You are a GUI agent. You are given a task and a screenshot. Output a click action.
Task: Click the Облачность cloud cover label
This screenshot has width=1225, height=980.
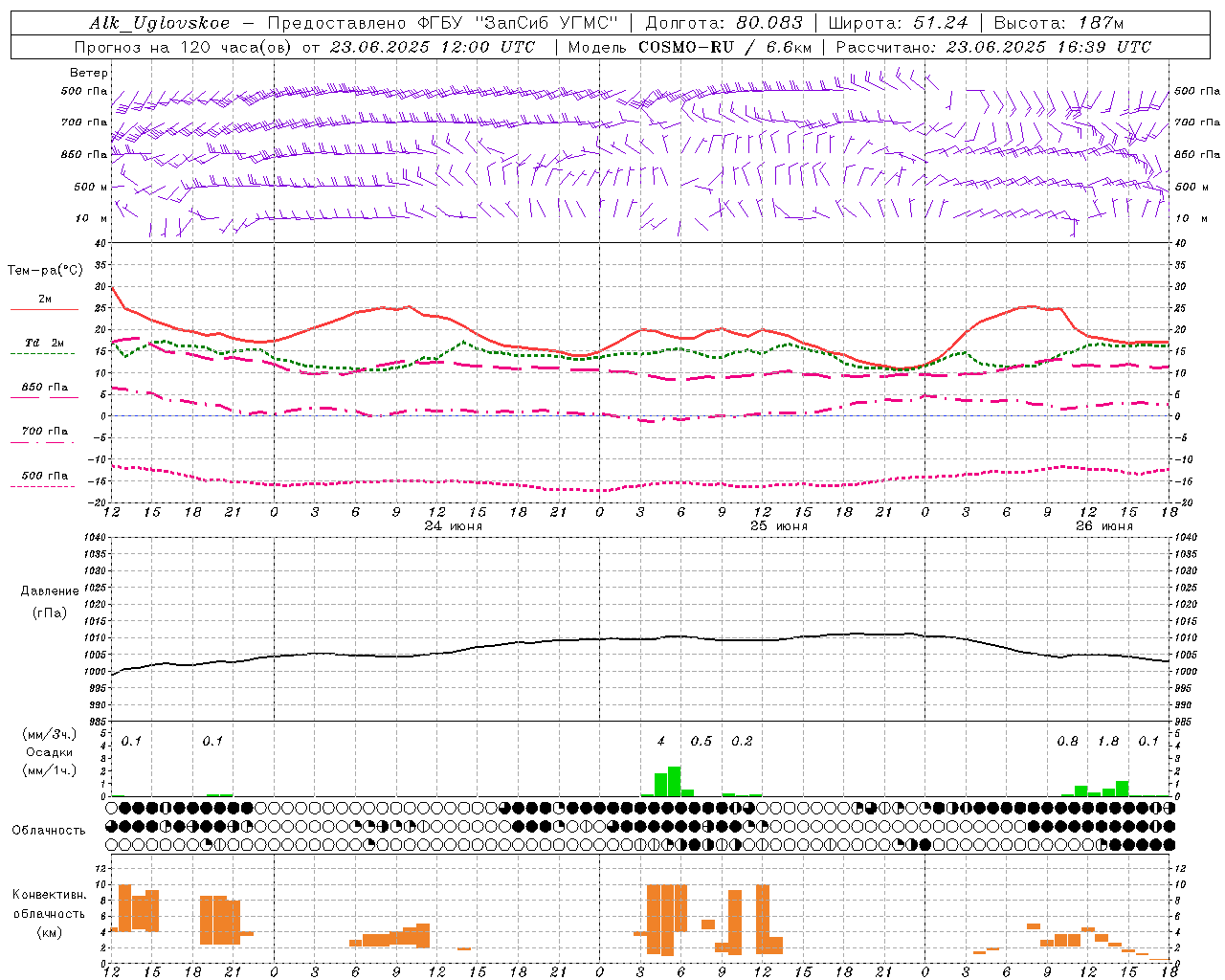[x=49, y=830]
